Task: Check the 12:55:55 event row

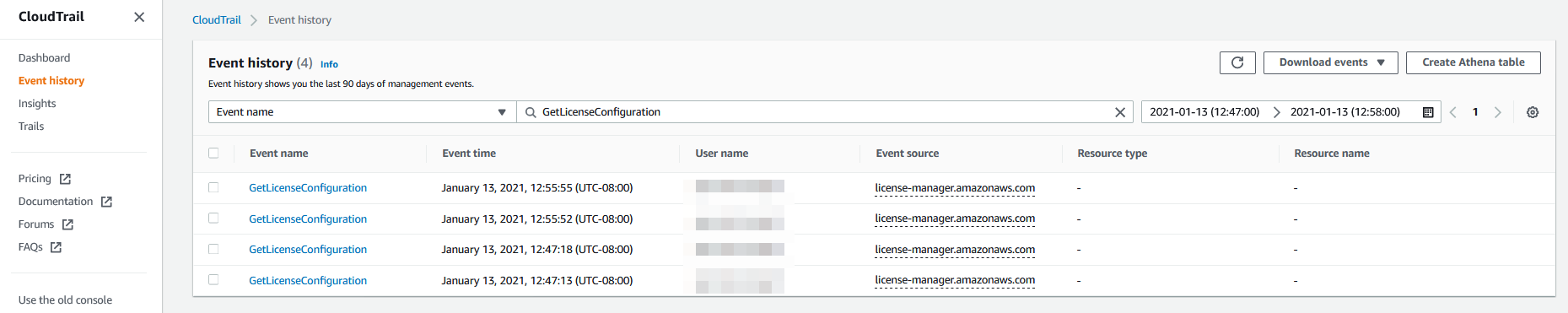Action: tap(213, 187)
